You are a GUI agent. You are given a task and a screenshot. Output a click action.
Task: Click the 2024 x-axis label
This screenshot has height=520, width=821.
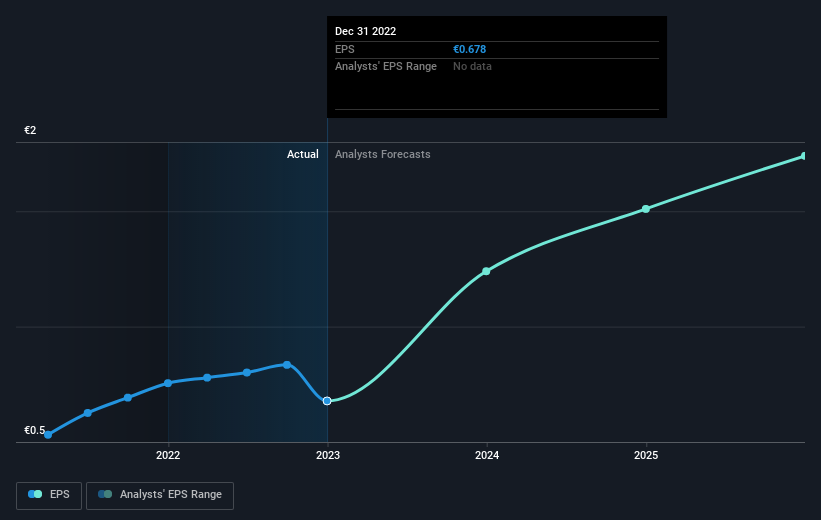(487, 455)
